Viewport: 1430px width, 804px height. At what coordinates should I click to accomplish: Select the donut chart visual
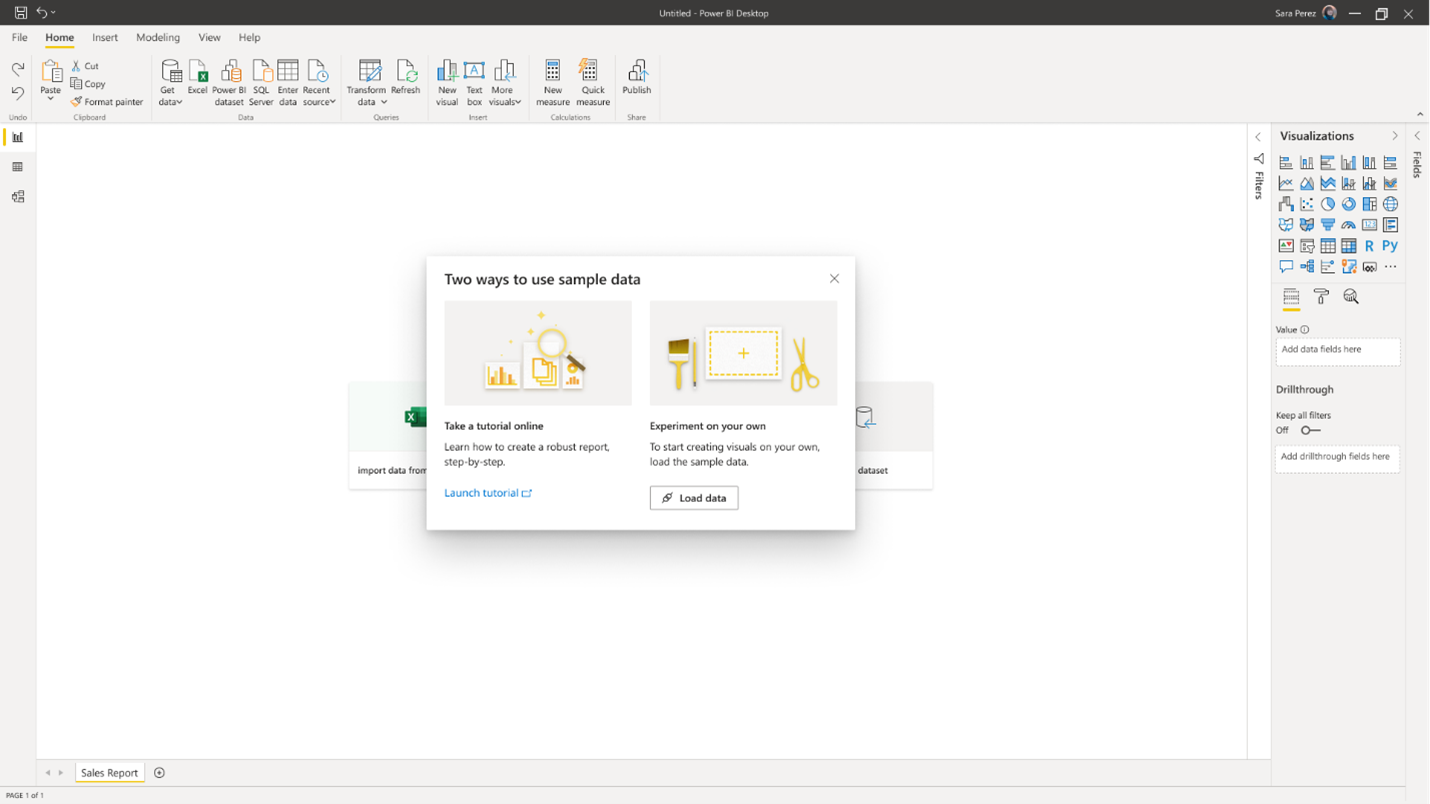(1349, 204)
